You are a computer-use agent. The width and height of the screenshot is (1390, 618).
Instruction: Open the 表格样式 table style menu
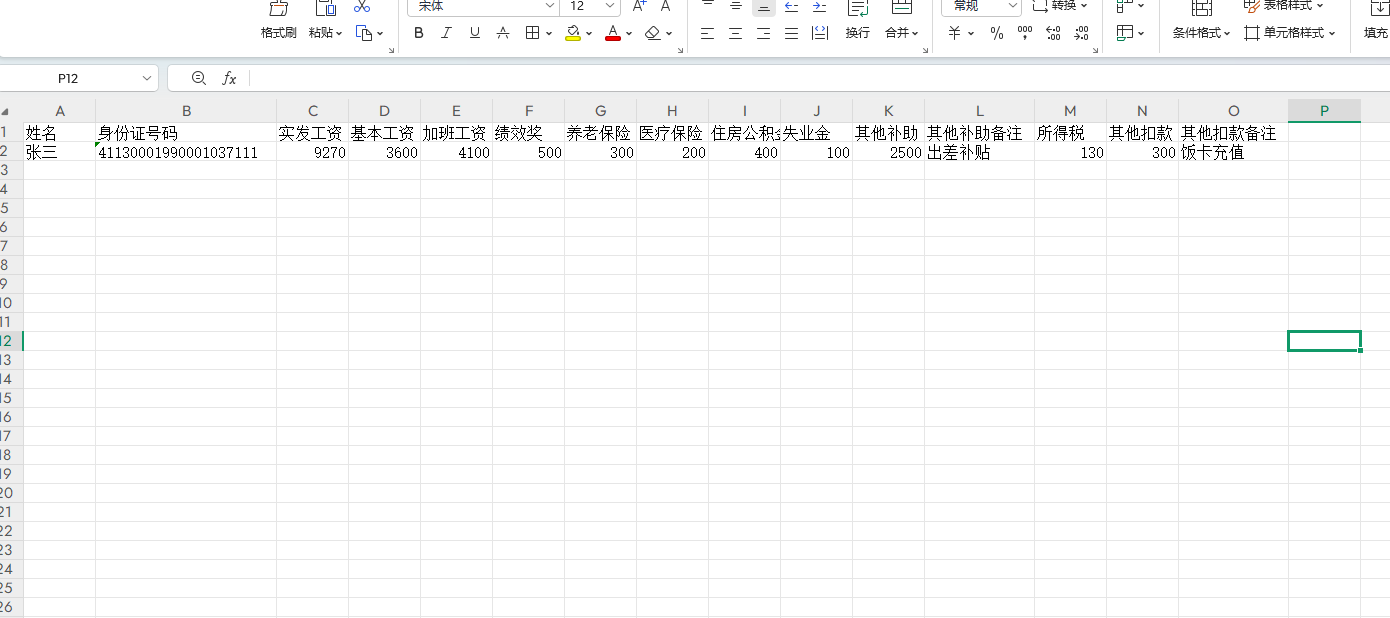tap(1288, 7)
